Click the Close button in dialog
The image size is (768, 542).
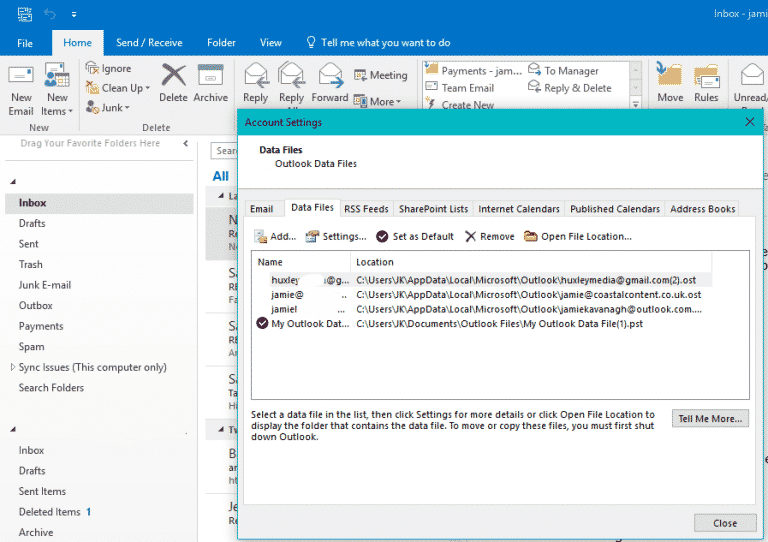[x=725, y=523]
